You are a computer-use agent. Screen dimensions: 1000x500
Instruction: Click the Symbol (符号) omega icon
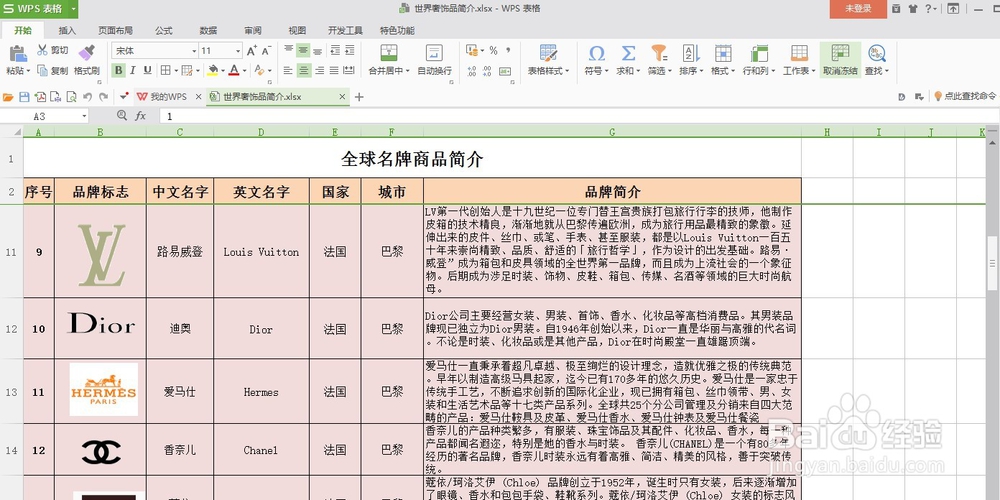pyautogui.click(x=596, y=53)
